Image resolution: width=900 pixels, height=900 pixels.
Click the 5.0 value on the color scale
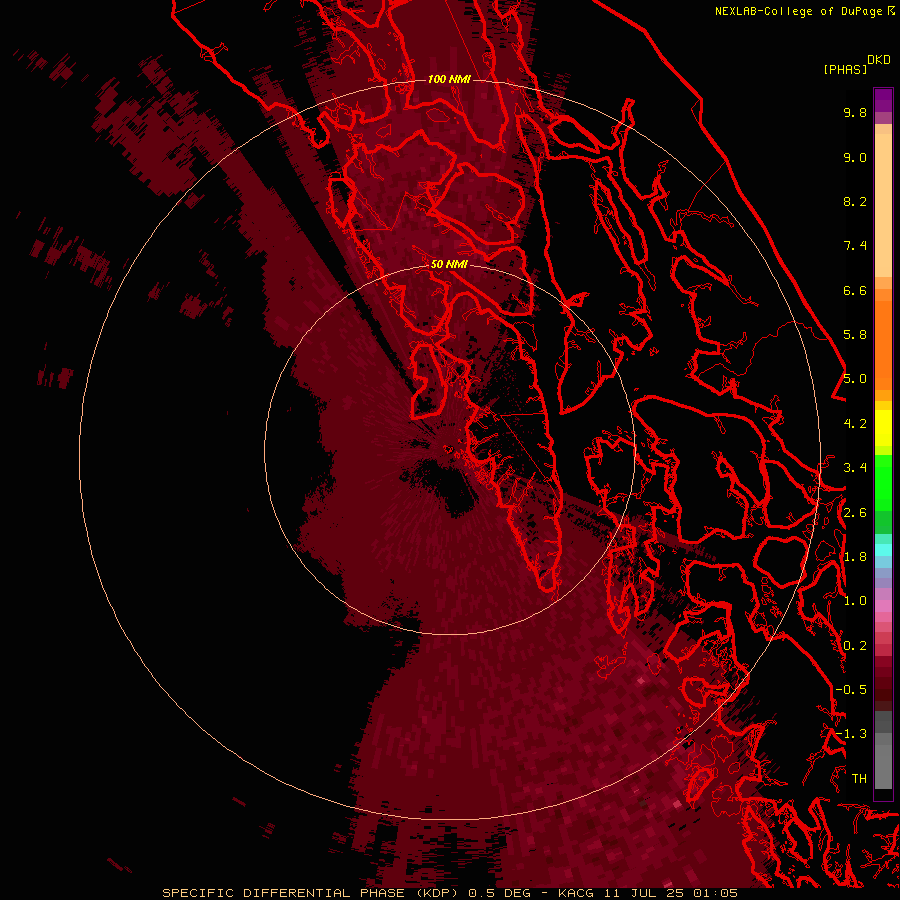855,379
